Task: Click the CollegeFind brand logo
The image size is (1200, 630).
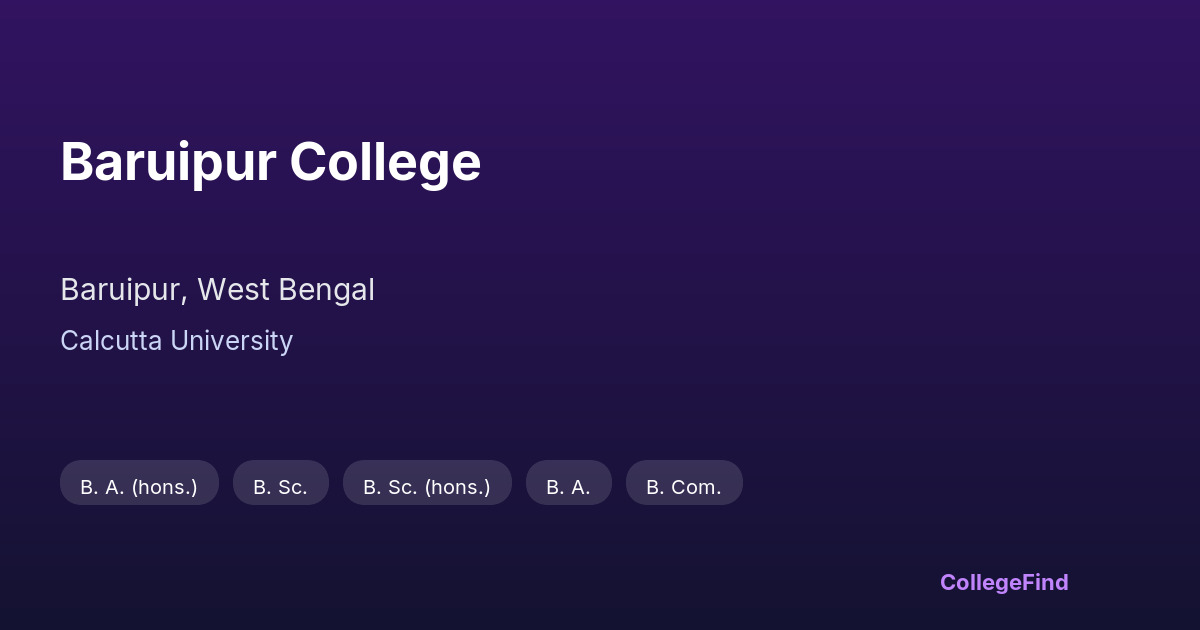Action: pyautogui.click(x=1004, y=582)
